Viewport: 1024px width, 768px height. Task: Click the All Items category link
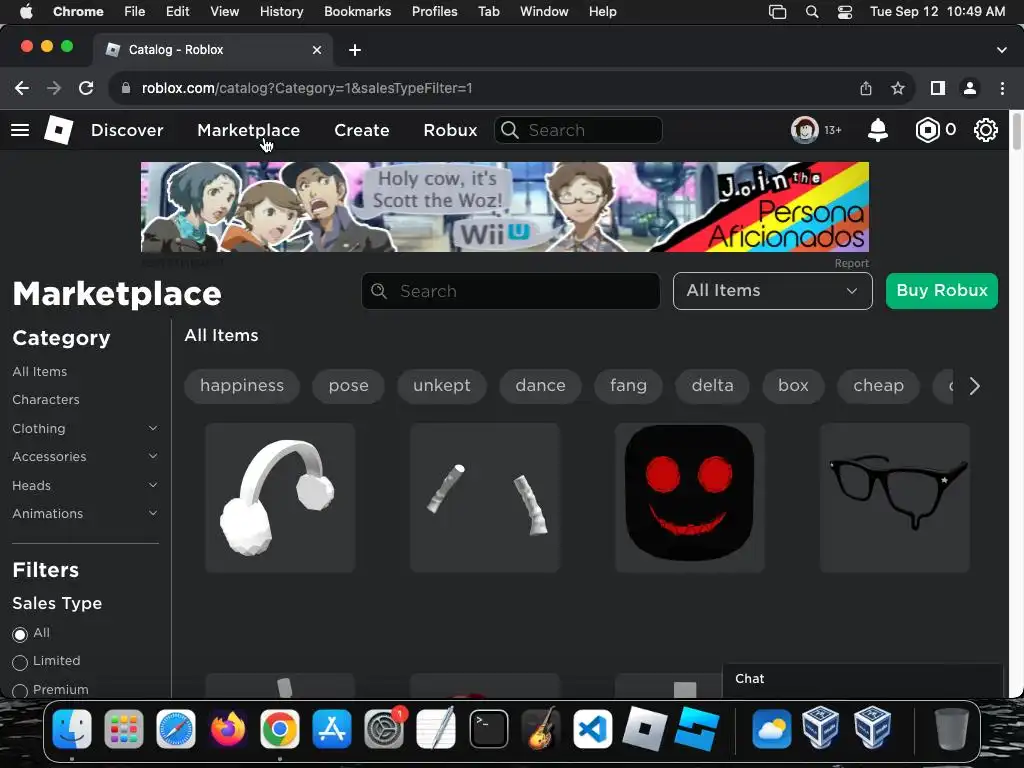click(39, 372)
